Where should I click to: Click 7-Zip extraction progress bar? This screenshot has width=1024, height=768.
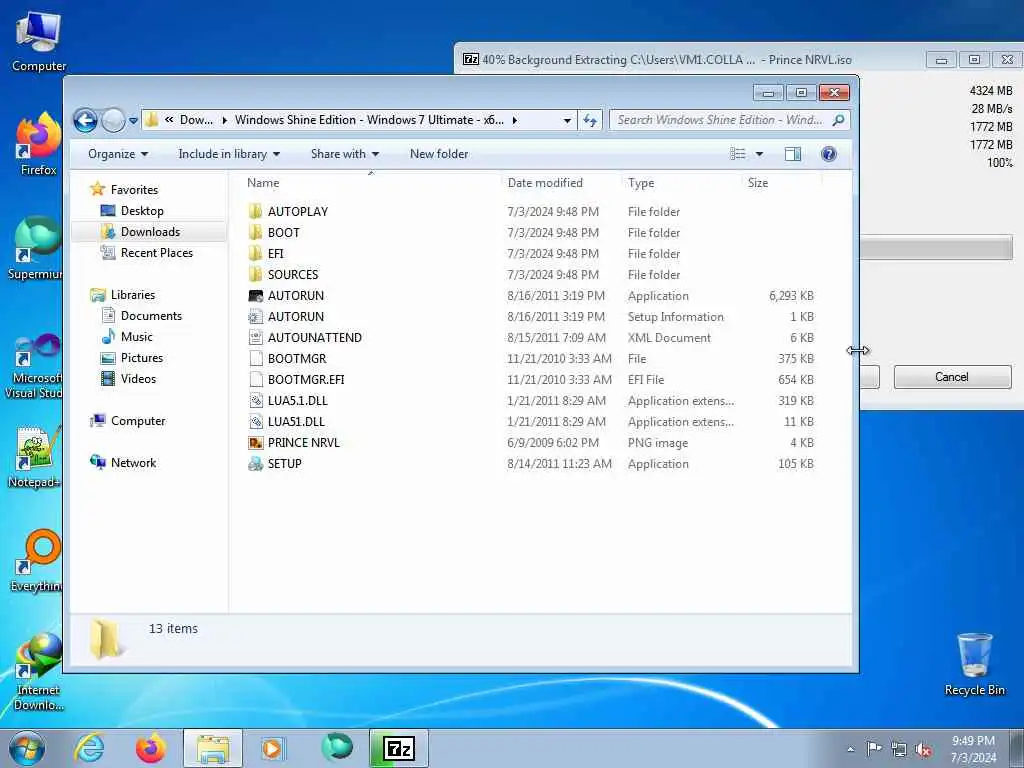click(936, 248)
